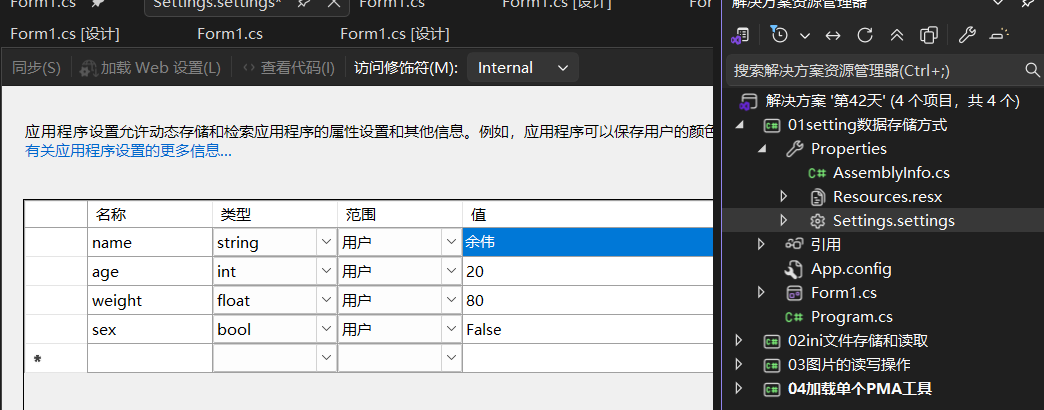Open the 有关应用程序设置的更多信息 link
1044x410 pixels.
[x=128, y=151]
